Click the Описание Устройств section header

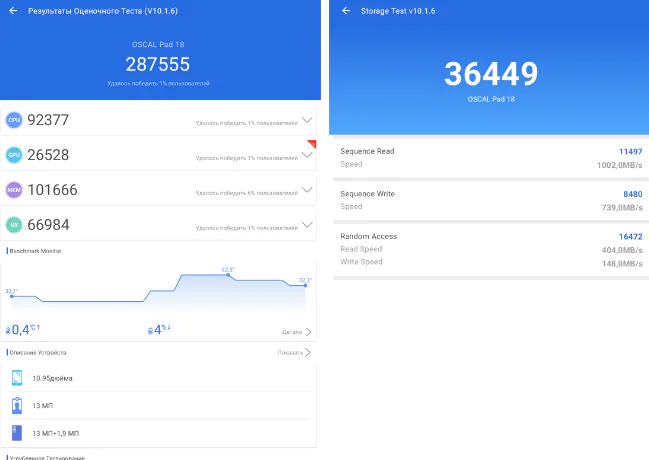38,353
